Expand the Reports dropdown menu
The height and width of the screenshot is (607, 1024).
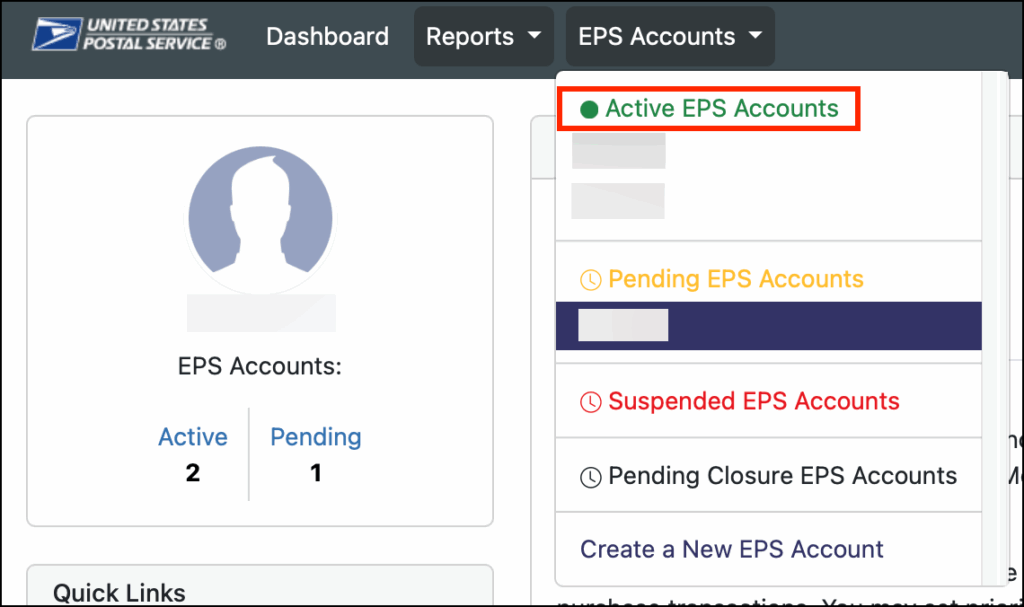pos(483,37)
